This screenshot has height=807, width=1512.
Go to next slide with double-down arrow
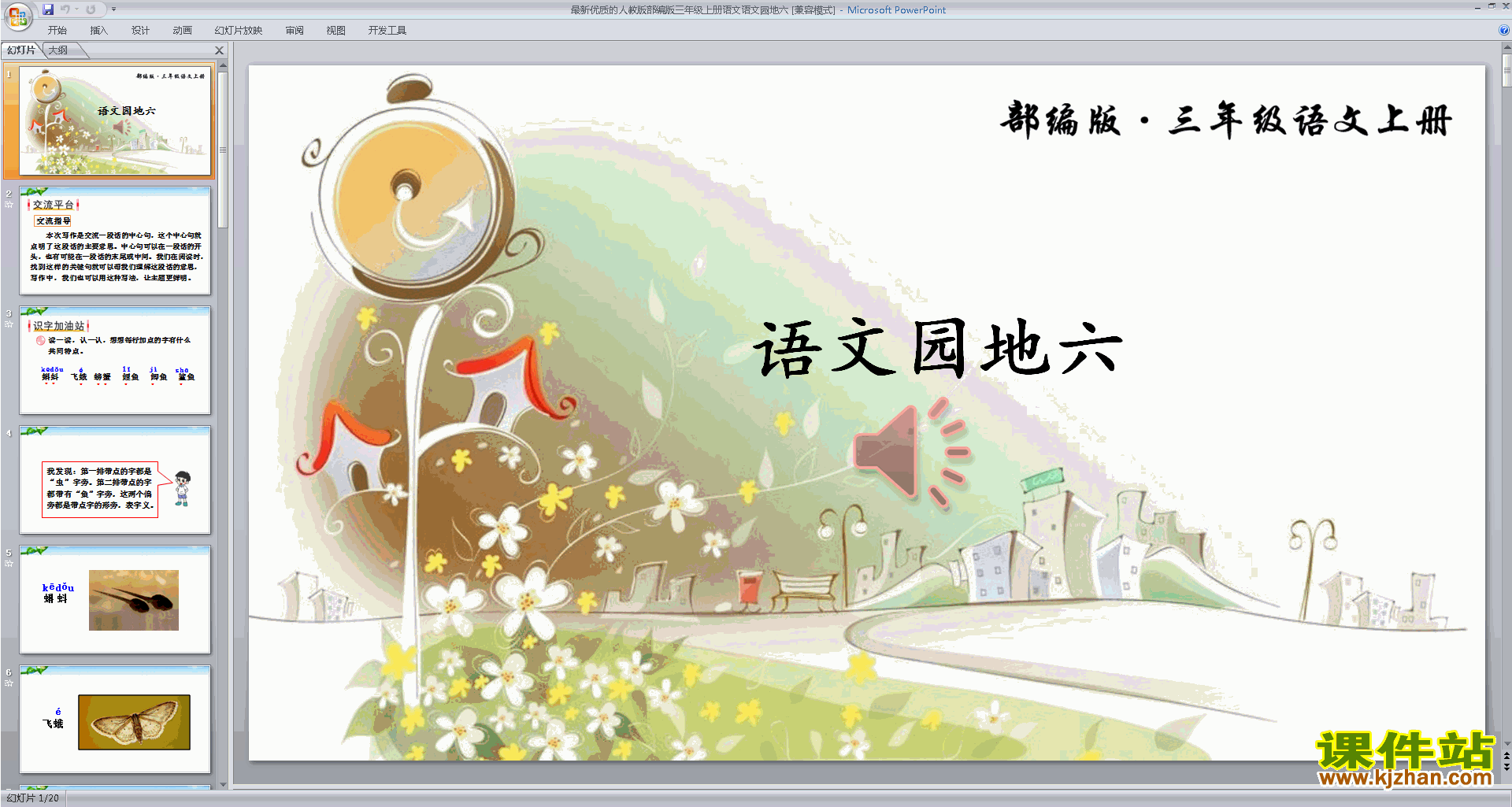(1506, 767)
